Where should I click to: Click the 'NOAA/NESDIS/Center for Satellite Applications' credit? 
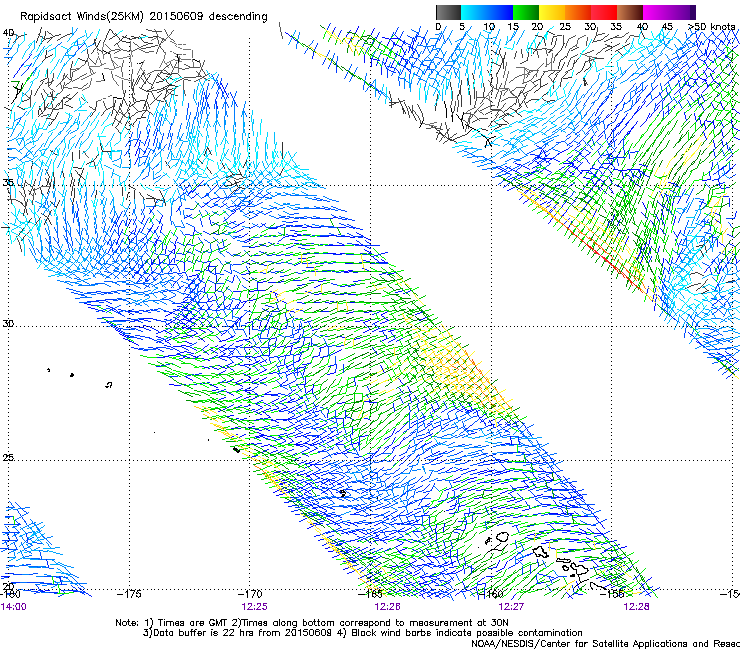click(x=605, y=644)
